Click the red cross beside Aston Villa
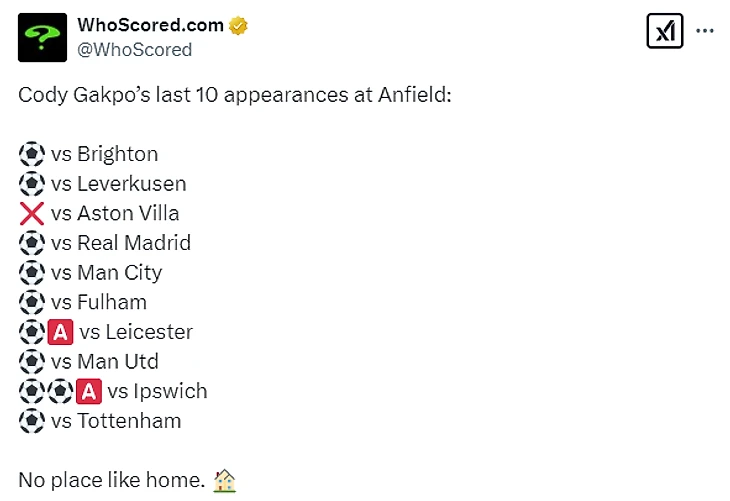This screenshot has width=730, height=501. pyautogui.click(x=32, y=213)
